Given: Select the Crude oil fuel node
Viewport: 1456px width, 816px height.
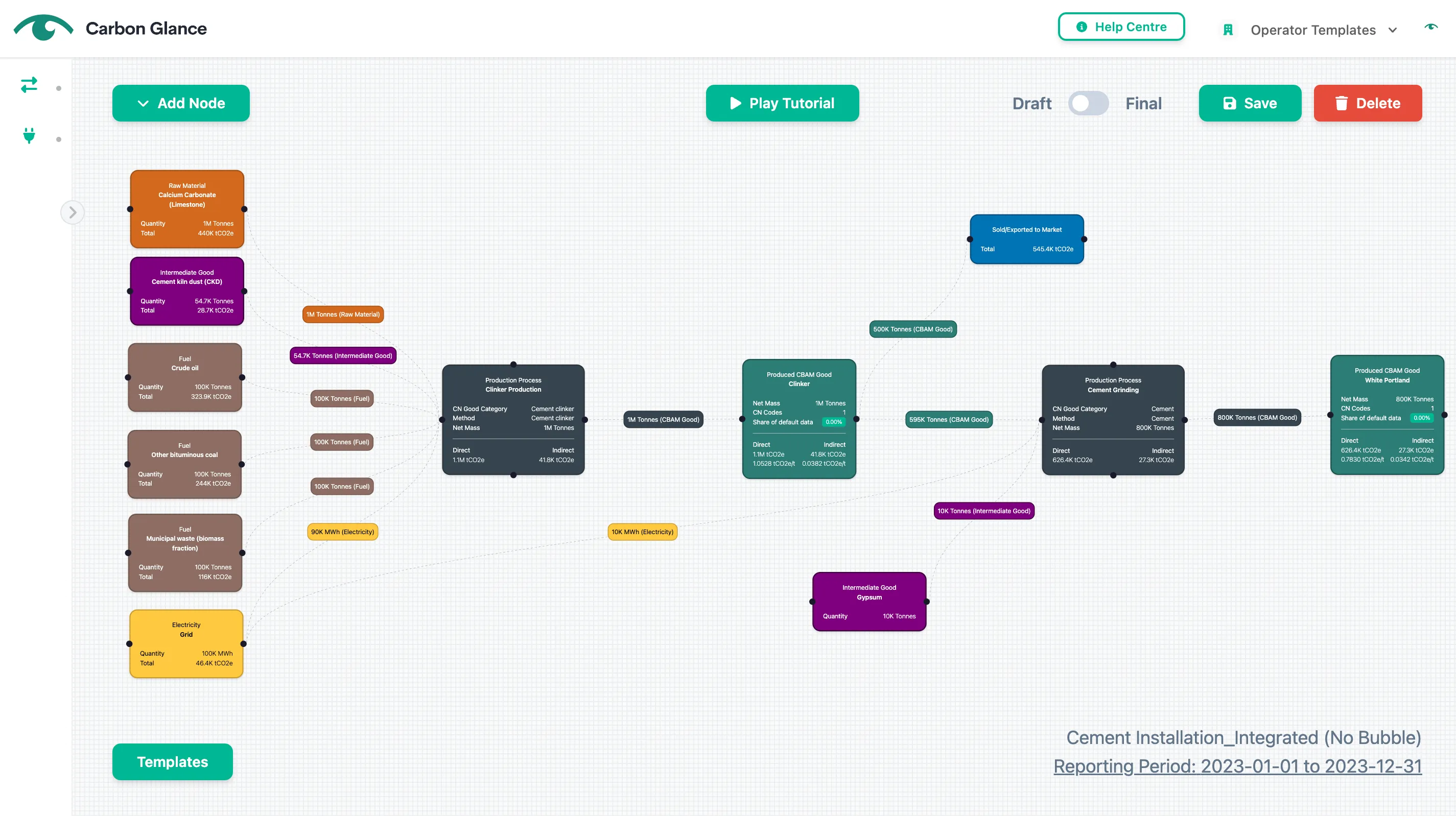Looking at the screenshot, I should [x=185, y=377].
